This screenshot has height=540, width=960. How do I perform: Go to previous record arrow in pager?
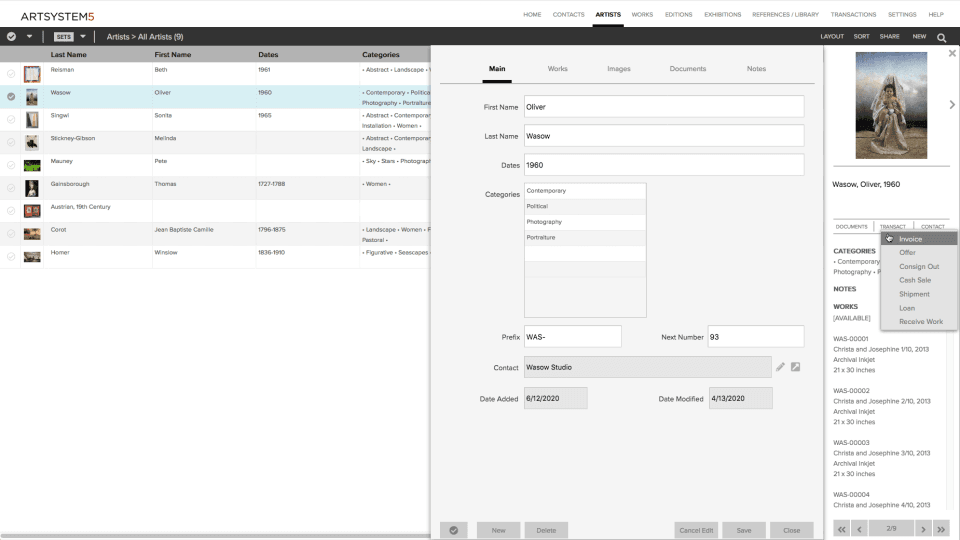click(860, 529)
